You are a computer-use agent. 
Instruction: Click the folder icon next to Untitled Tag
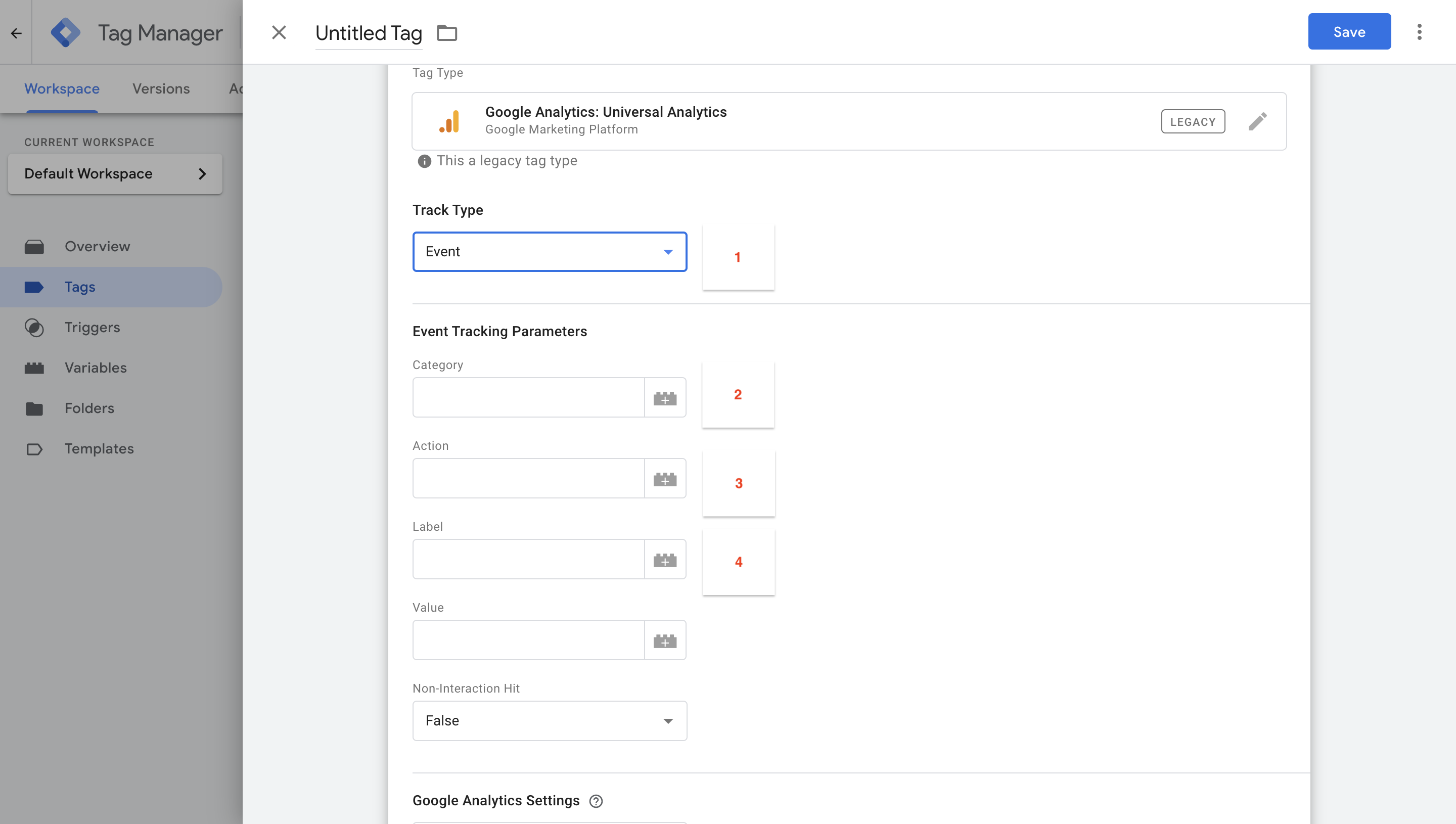coord(446,33)
